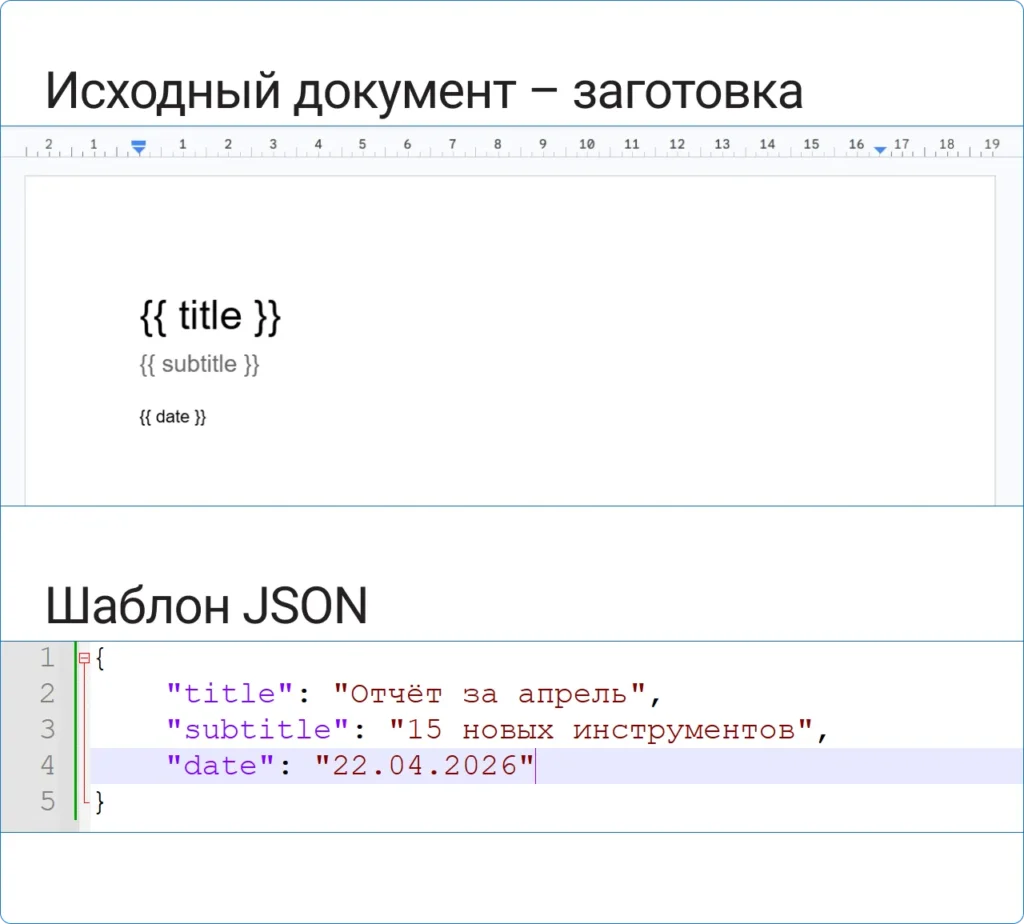Screen dimensions: 1024x924
Task: Click the heading Исходный документ – заготовка
Action: click(424, 92)
